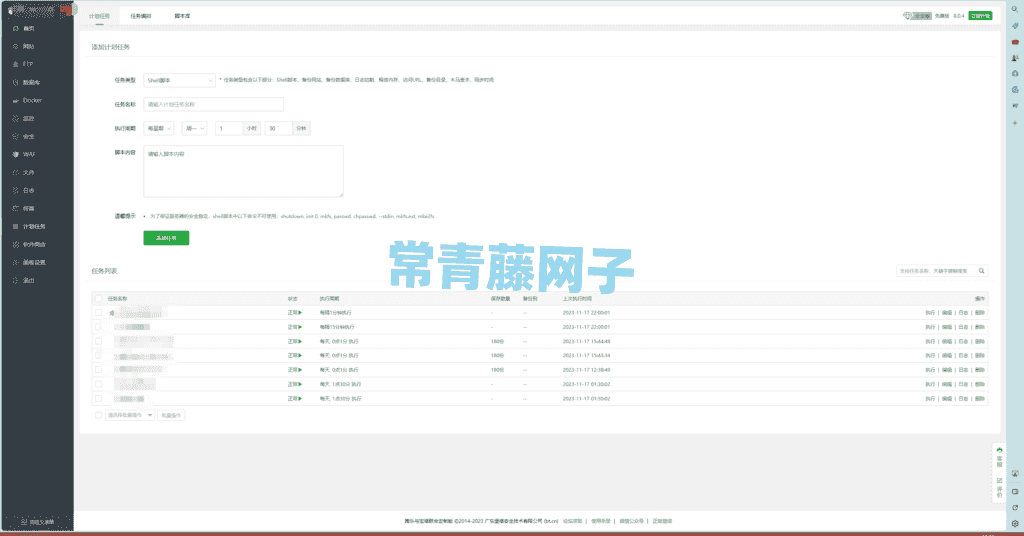
Task: Open 网站 in the sidebar
Action: click(28, 46)
